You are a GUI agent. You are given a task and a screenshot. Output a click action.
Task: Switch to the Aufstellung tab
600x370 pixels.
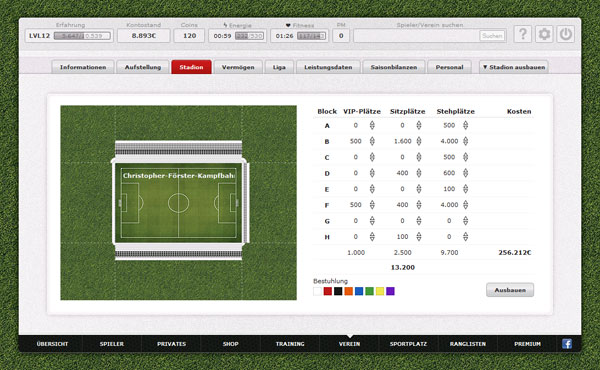tap(143, 67)
